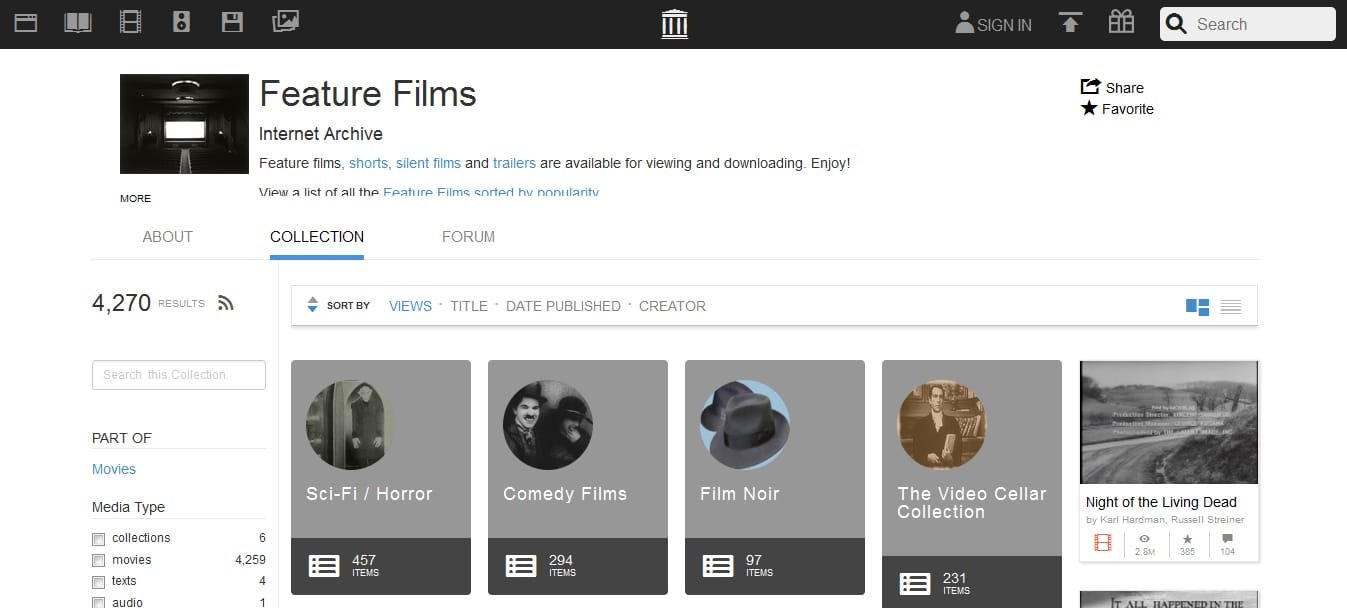1347x608 pixels.
Task: Click the Favorite text link
Action: (1128, 109)
